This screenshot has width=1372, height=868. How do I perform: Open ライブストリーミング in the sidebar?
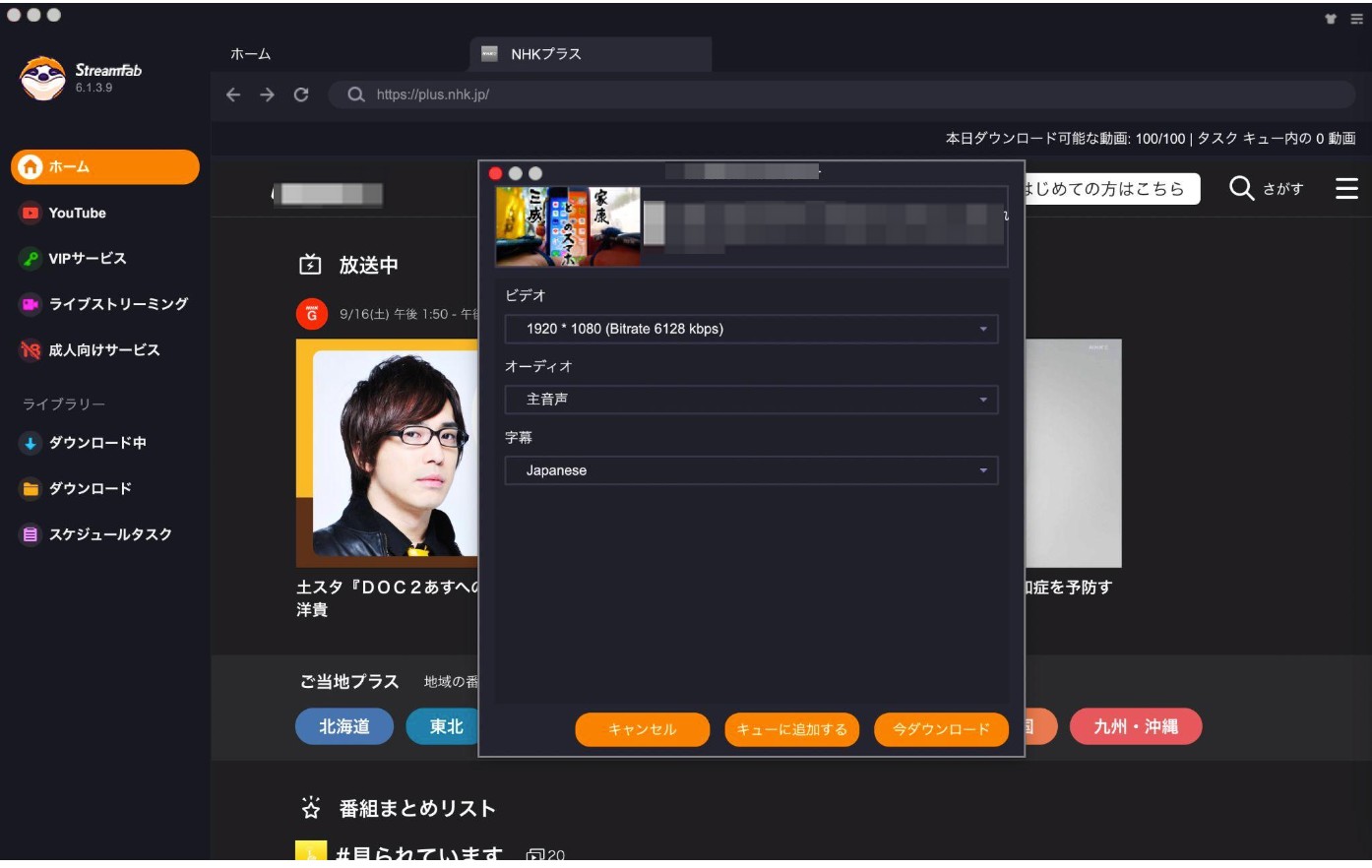tap(118, 304)
